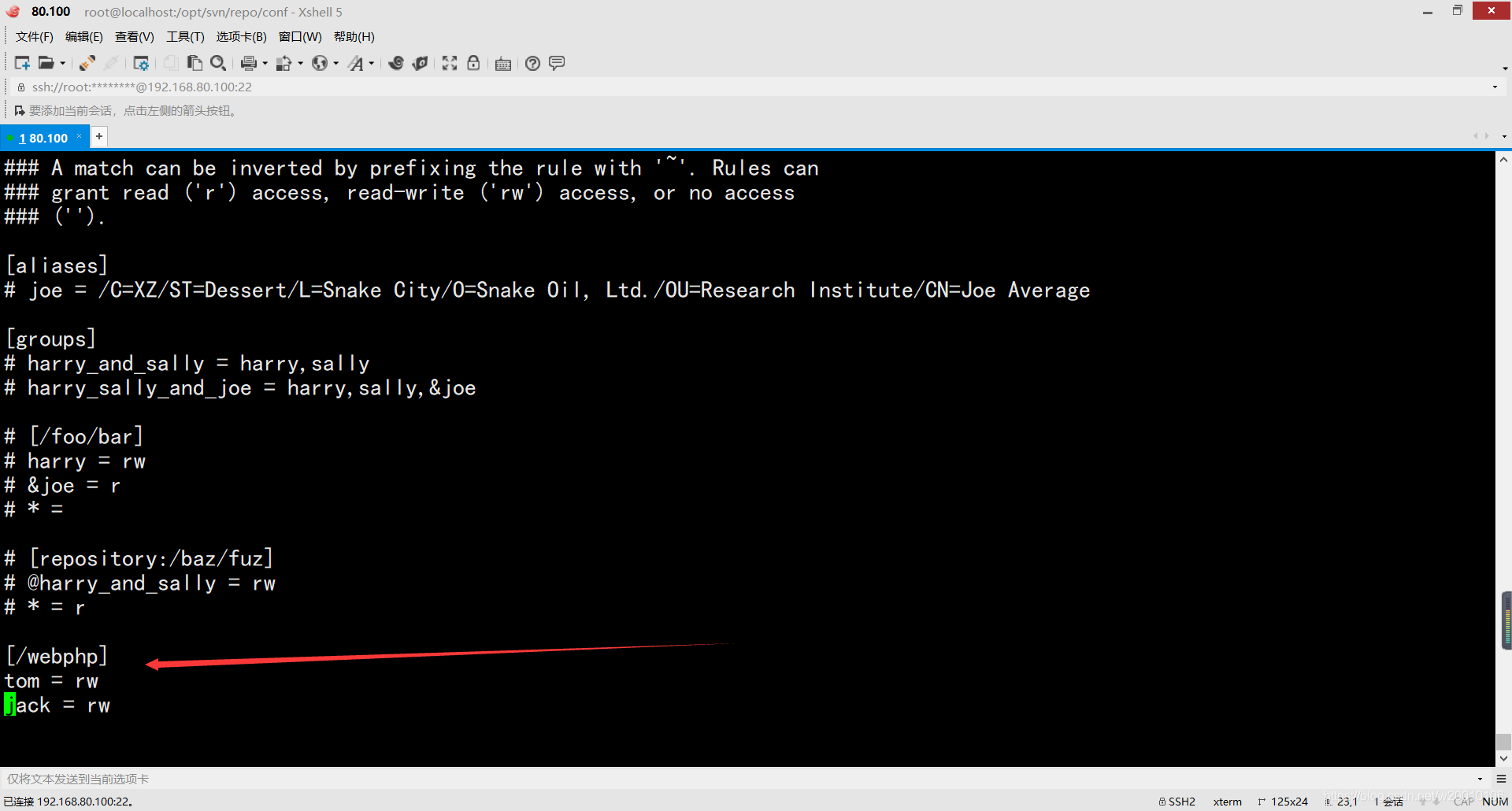Click the CAP lock status indicator
The height and width of the screenshot is (811, 1512).
[1463, 802]
